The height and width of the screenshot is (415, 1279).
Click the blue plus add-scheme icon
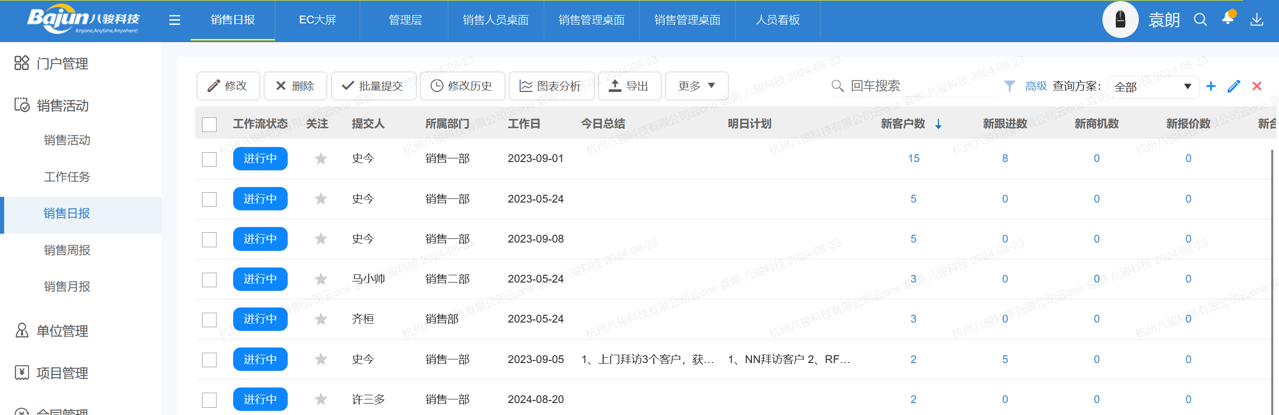click(1211, 86)
